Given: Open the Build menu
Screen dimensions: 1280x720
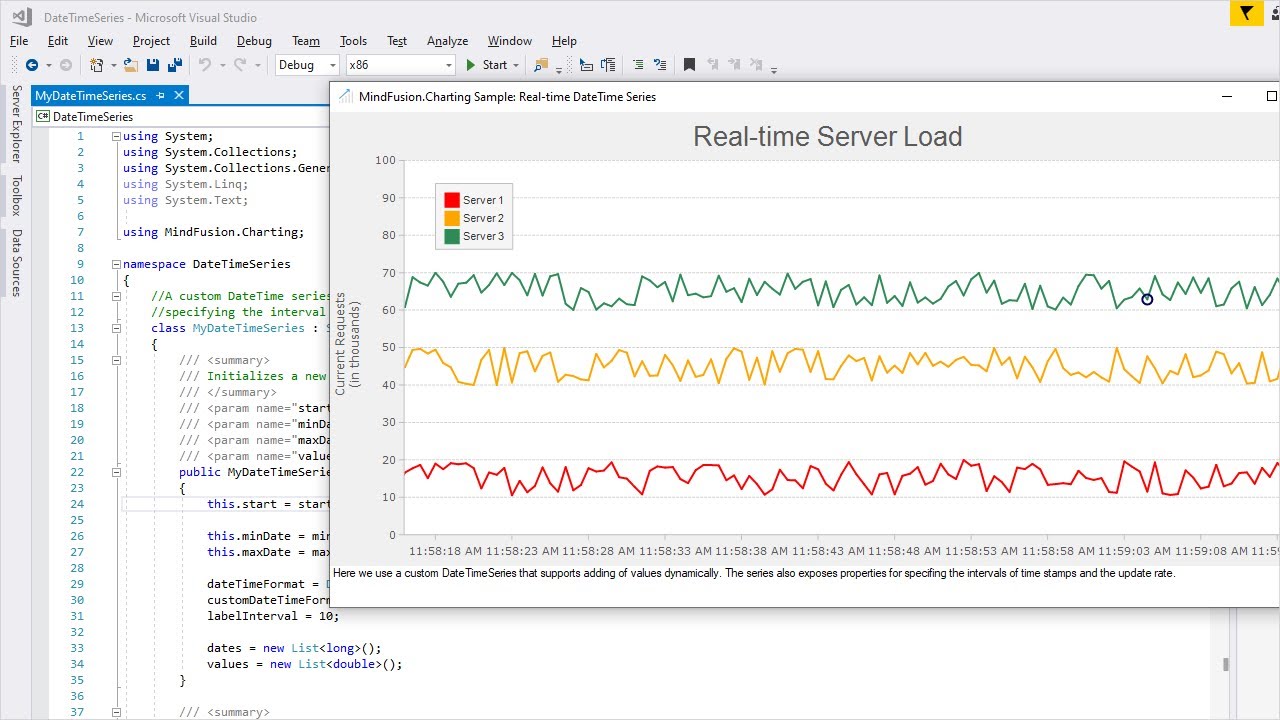Looking at the screenshot, I should click(x=203, y=41).
